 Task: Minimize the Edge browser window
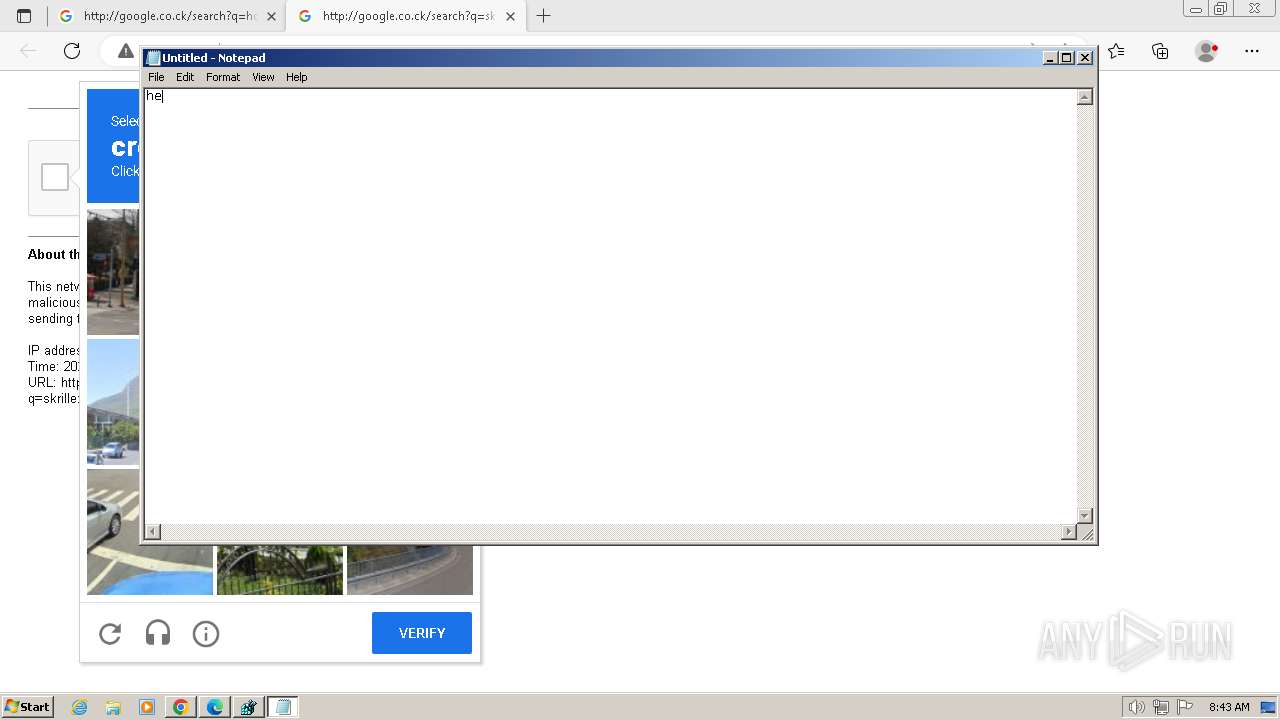point(1195,9)
